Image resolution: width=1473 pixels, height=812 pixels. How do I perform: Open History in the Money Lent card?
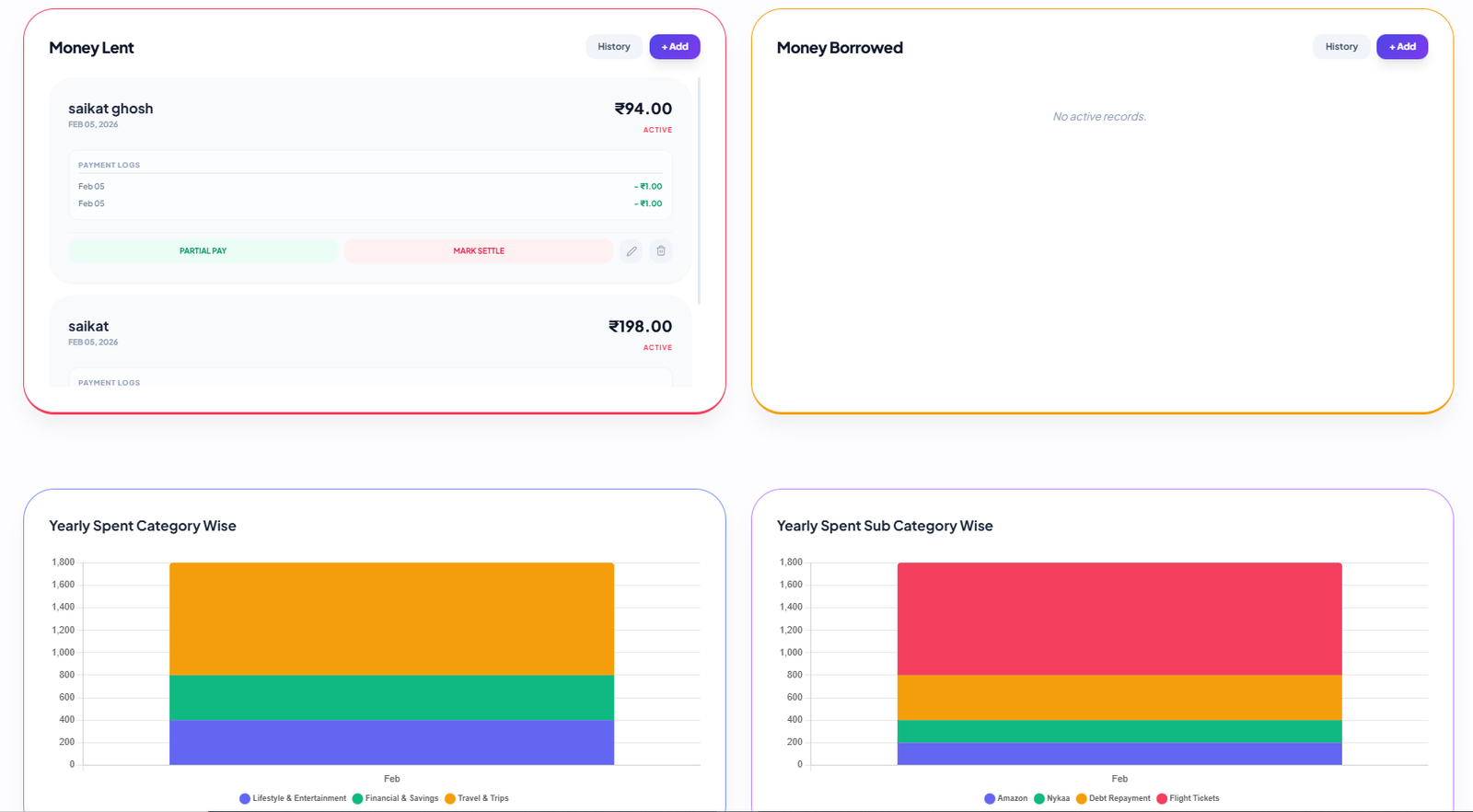click(614, 47)
